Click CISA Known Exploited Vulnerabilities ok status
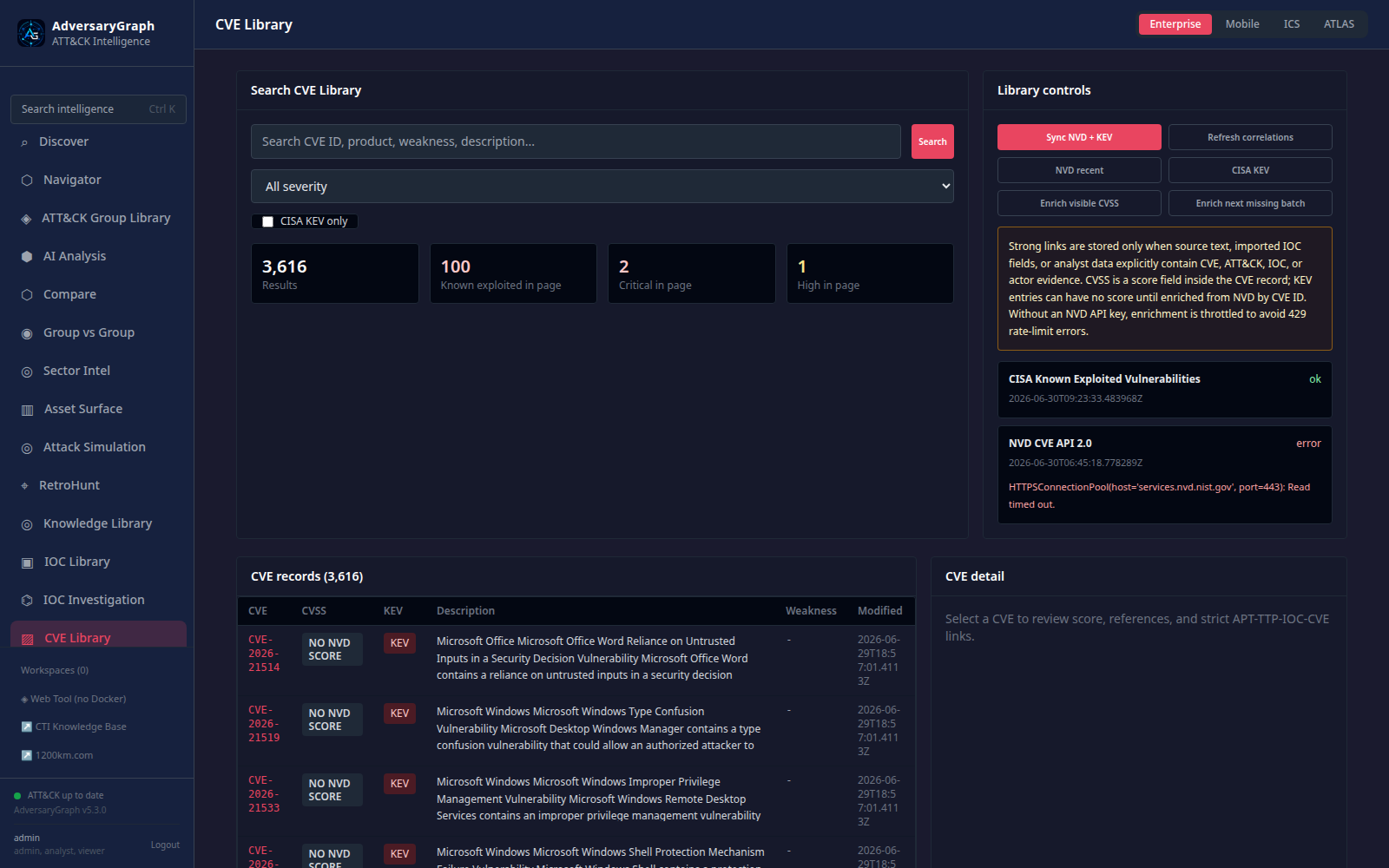The image size is (1389, 868). (x=1315, y=379)
